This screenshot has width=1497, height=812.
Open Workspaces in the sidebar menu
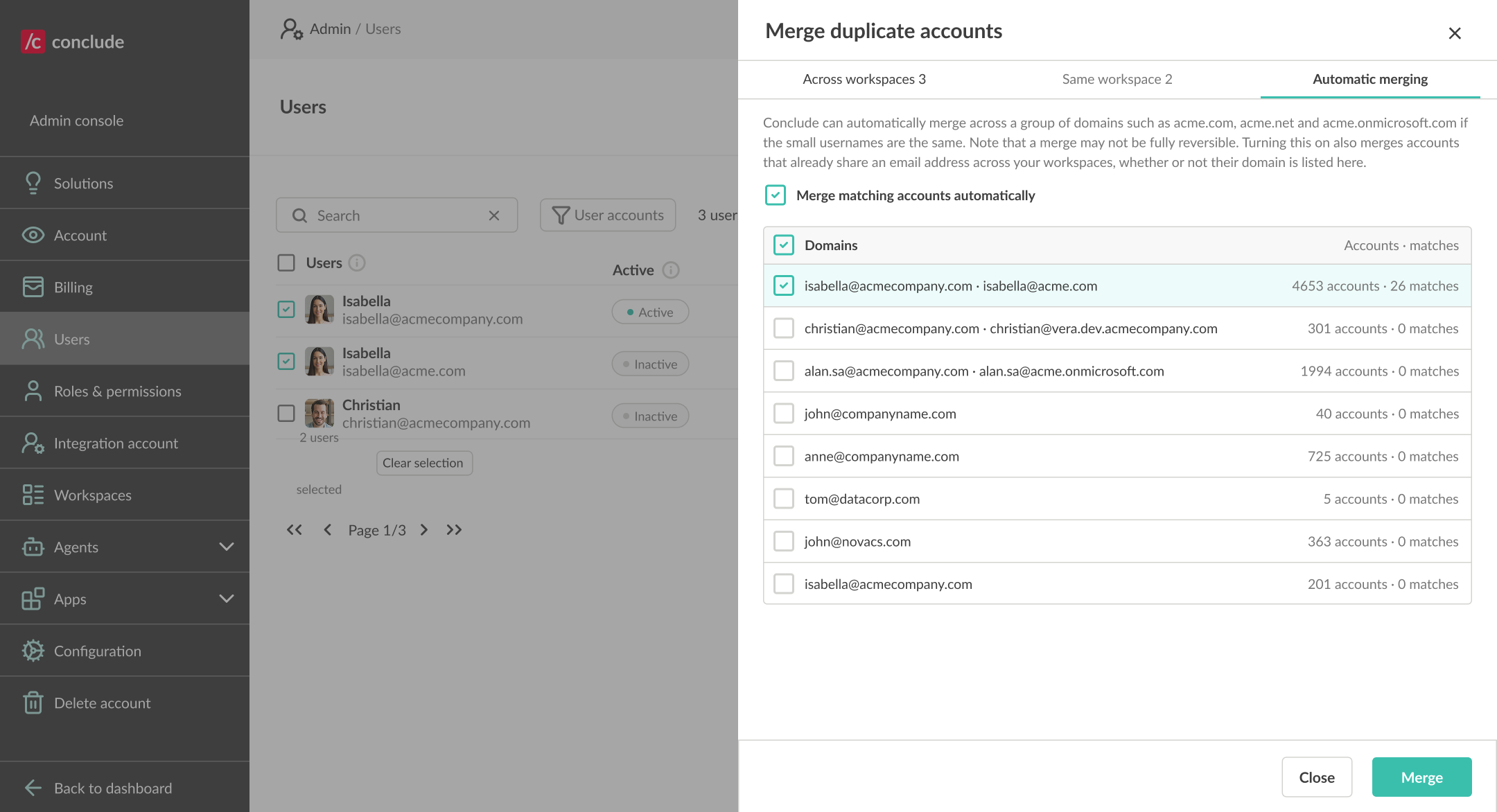(125, 495)
